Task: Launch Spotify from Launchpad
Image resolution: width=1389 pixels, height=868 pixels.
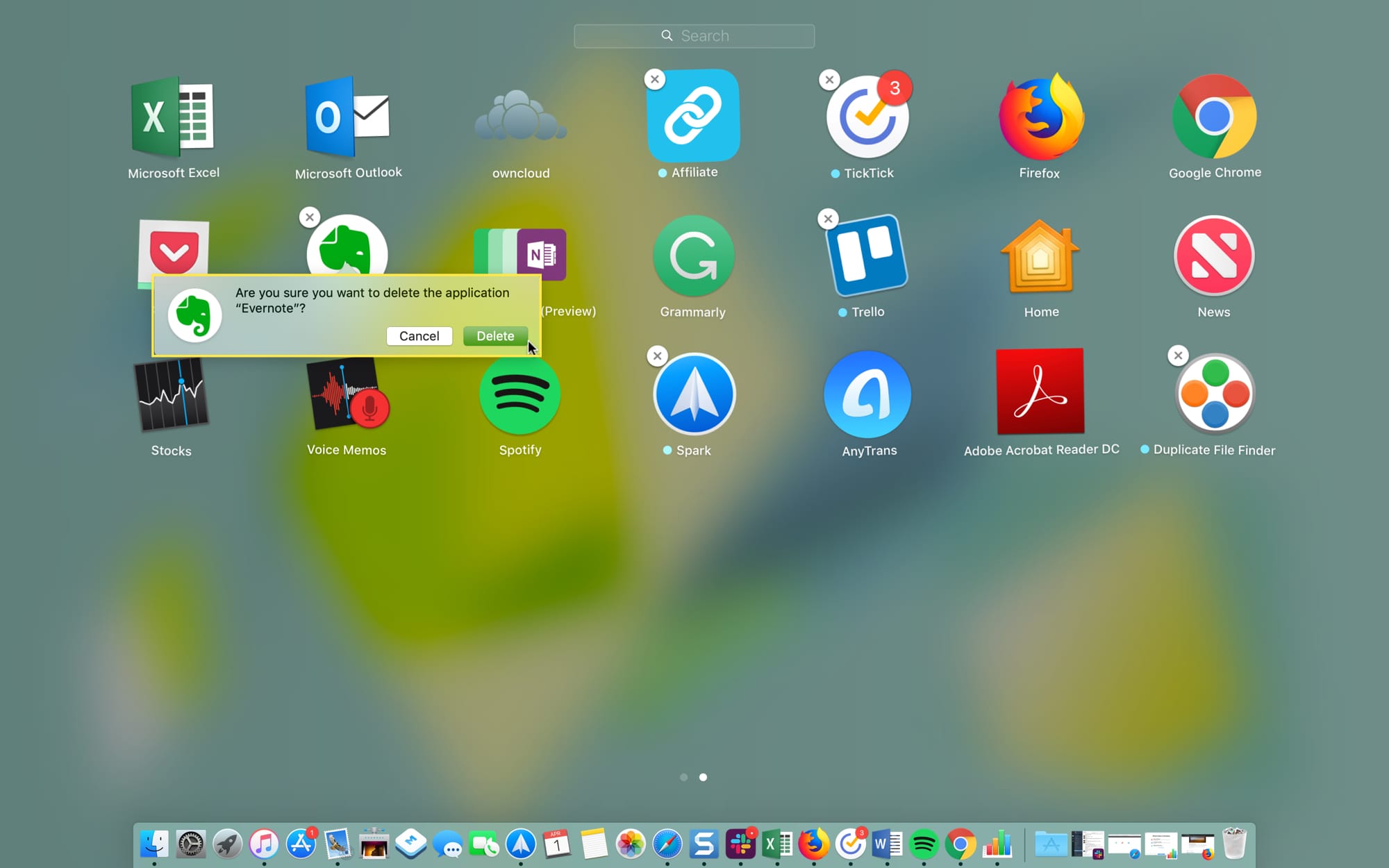Action: pos(520,394)
